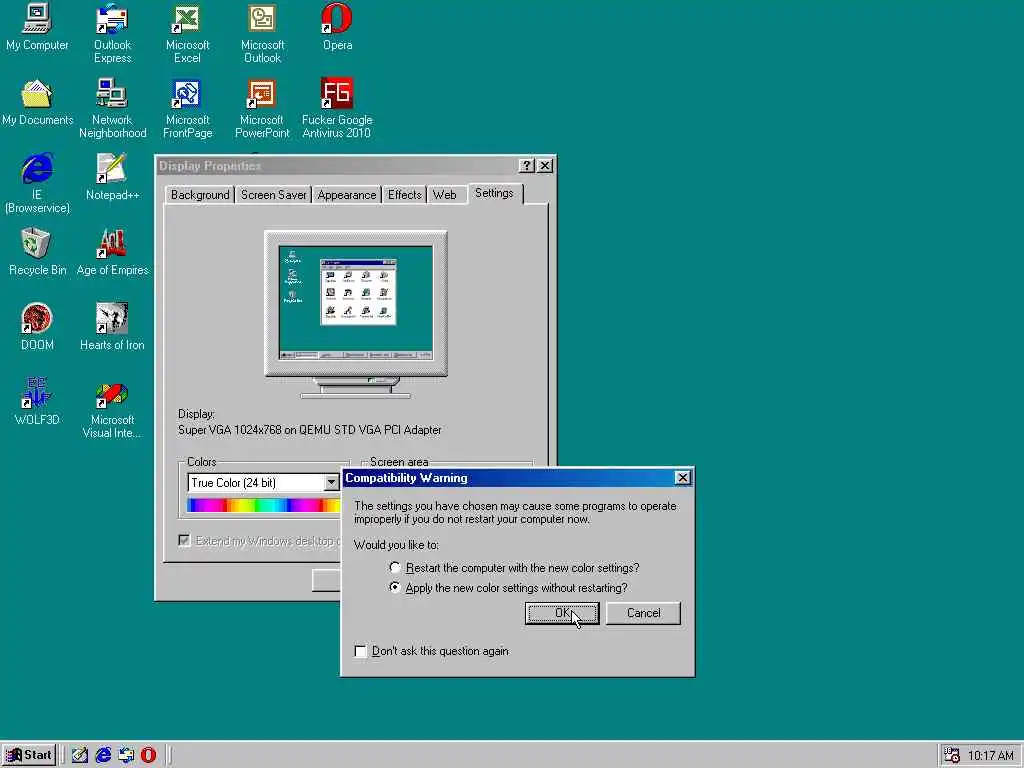1024x768 pixels.
Task: Toggle Extend my Windows desktop checkbox
Action: pos(185,541)
